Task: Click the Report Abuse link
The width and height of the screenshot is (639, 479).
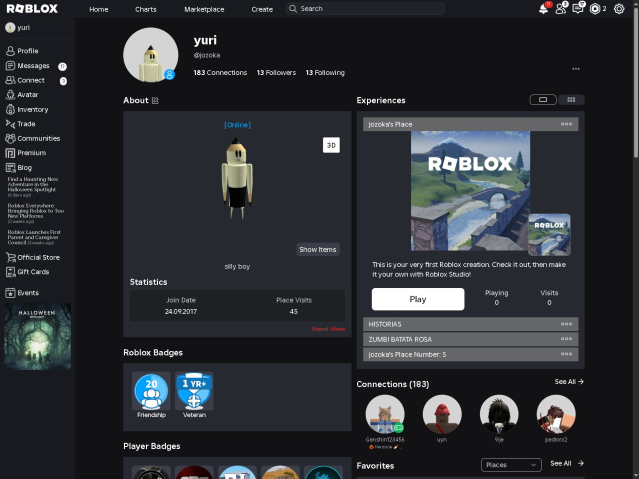Action: tap(328, 328)
